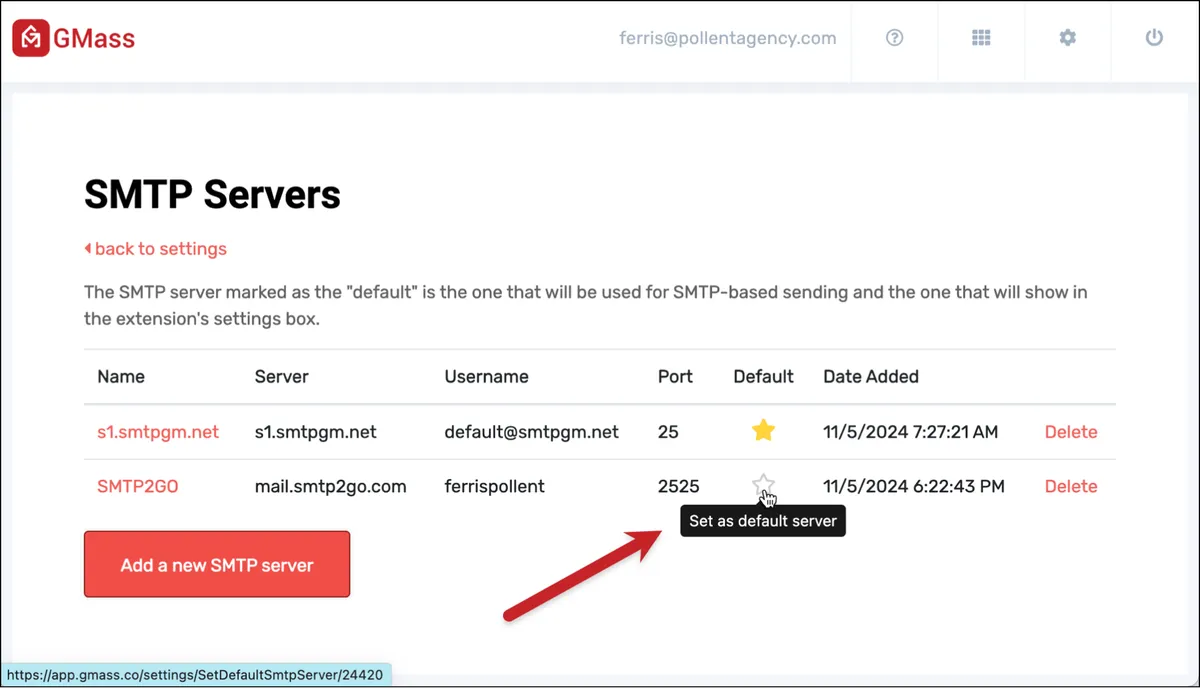Click the Username column header

487,377
